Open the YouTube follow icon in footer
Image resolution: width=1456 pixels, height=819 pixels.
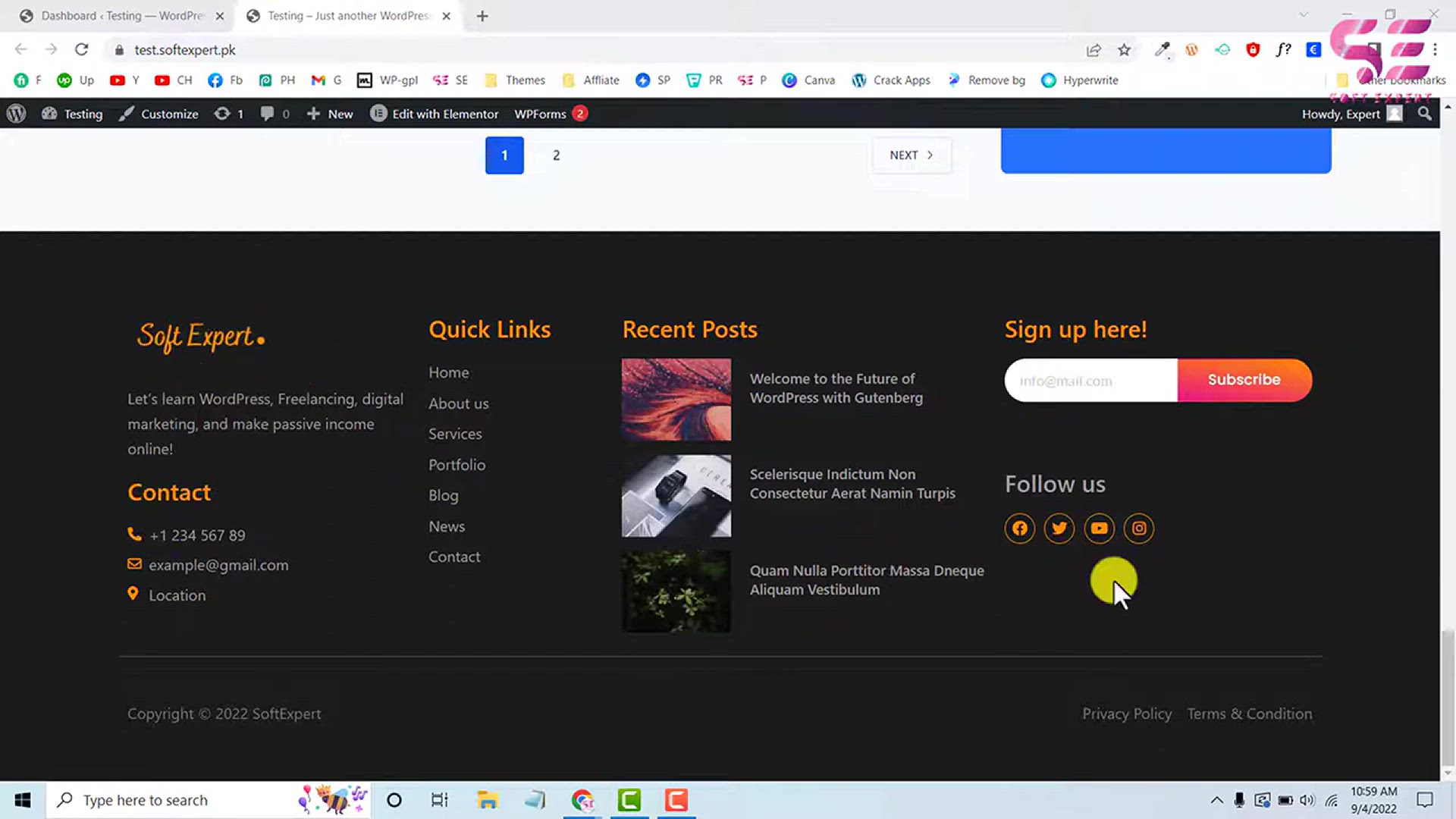pyautogui.click(x=1100, y=529)
